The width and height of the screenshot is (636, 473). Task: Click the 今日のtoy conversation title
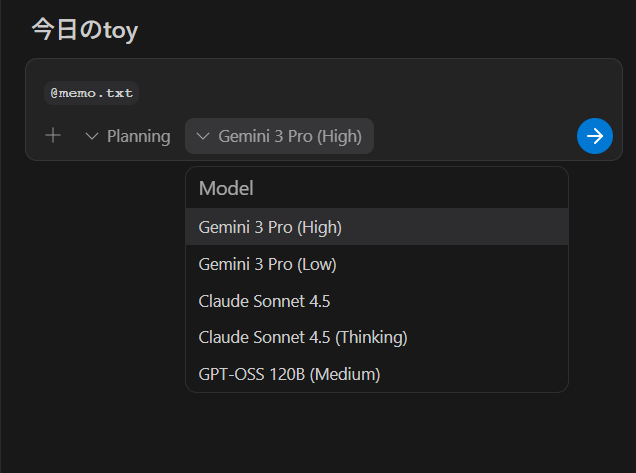click(84, 30)
